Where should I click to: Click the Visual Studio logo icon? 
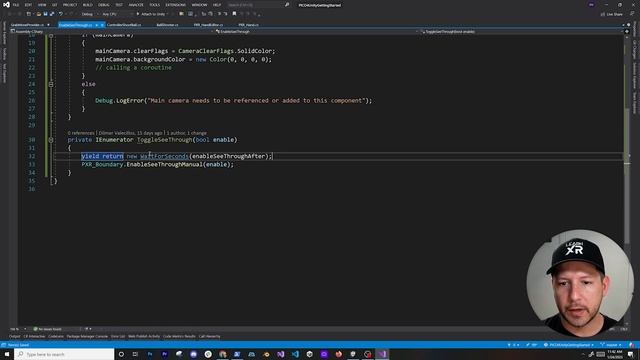[6, 5]
